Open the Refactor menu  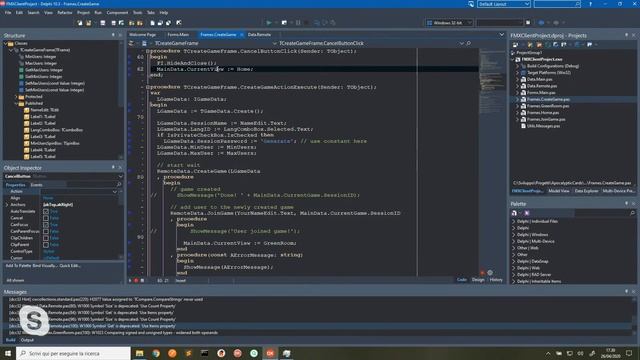(64, 13)
